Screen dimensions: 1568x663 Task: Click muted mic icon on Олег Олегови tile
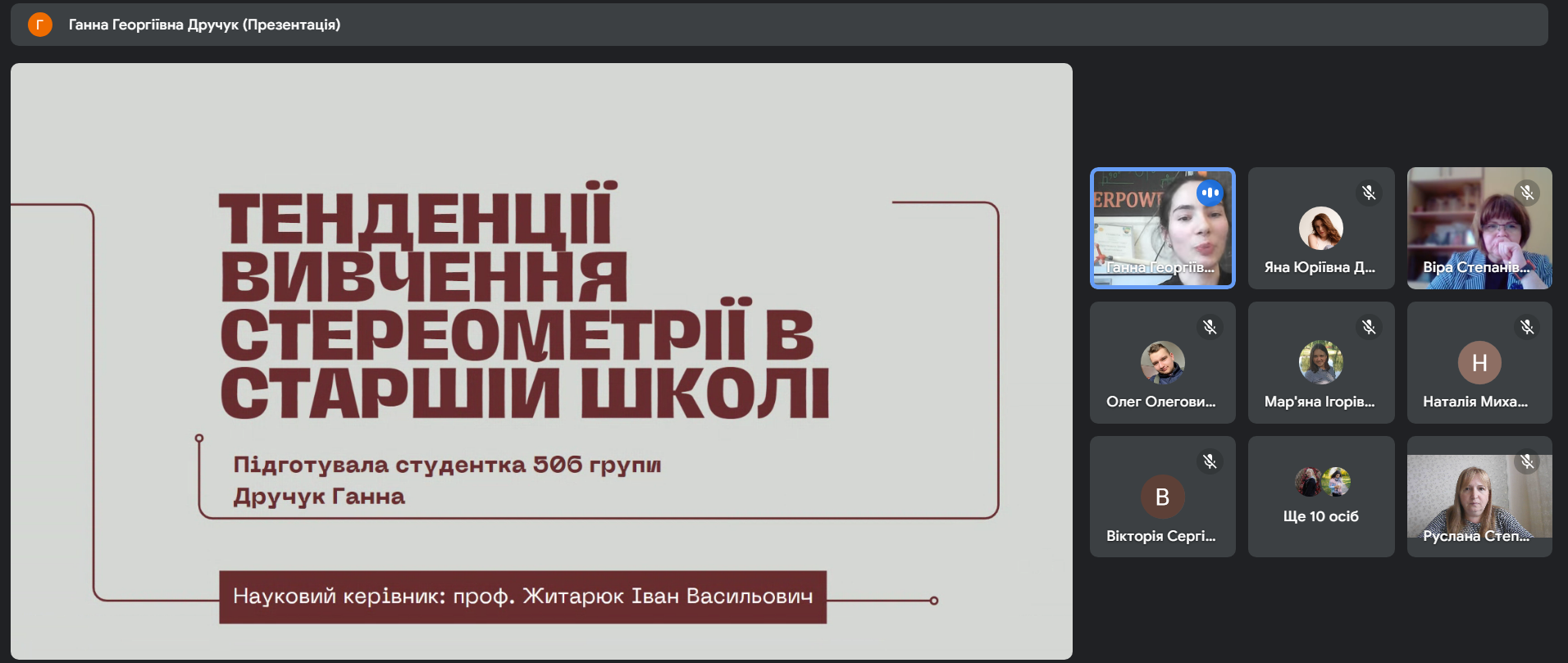point(1210,327)
